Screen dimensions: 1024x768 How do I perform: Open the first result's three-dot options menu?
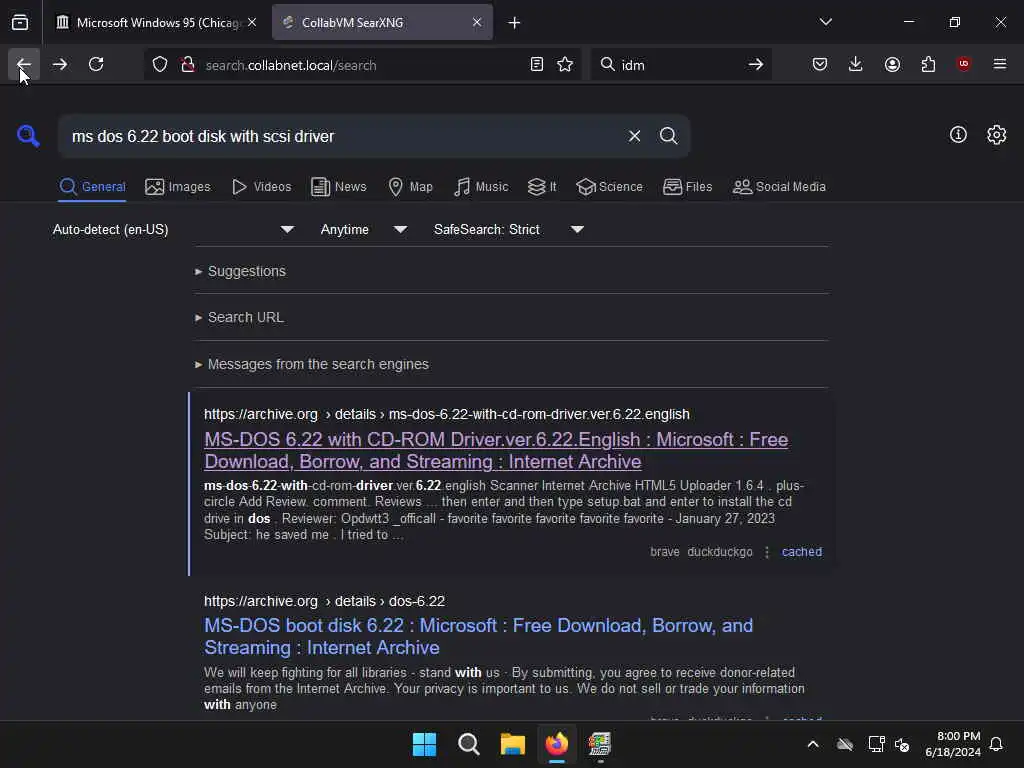click(767, 552)
